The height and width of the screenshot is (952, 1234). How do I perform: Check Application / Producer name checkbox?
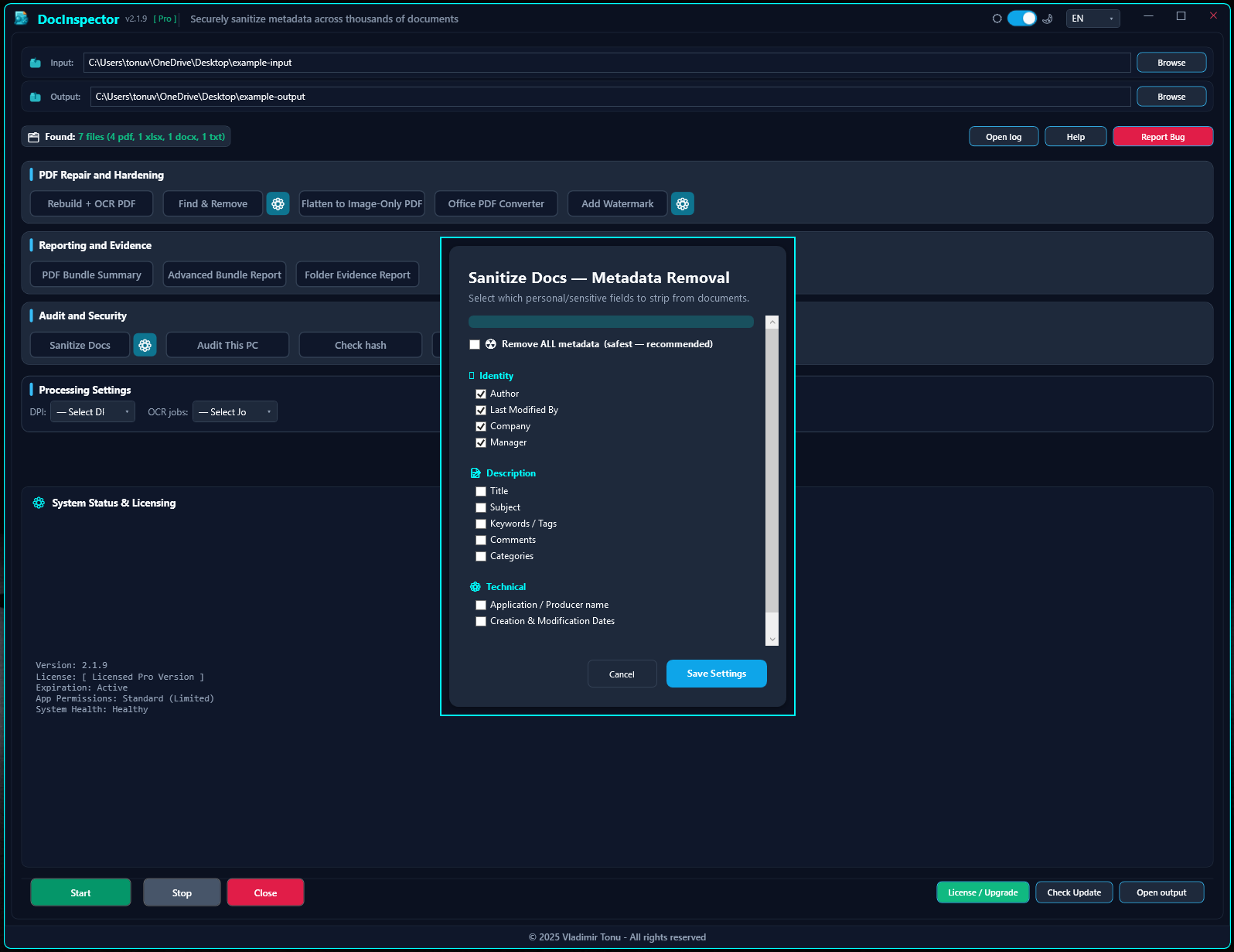click(x=481, y=605)
